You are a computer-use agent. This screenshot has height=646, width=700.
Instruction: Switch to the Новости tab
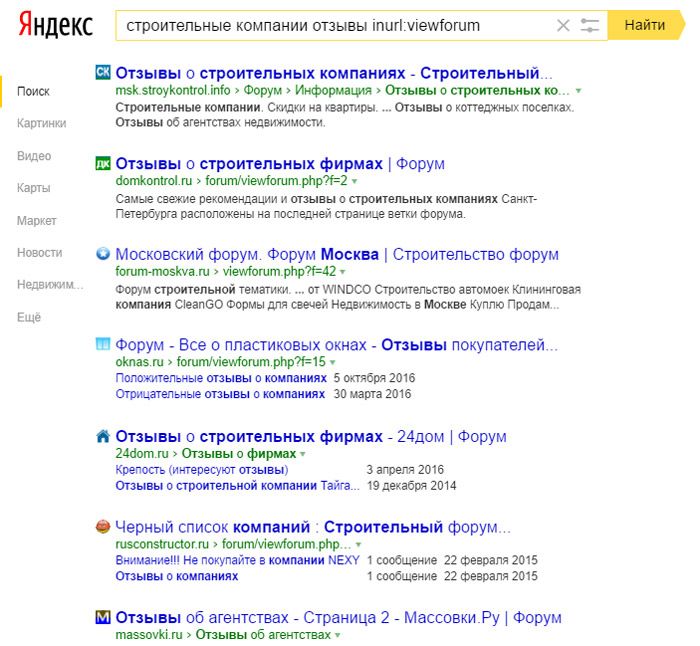pyautogui.click(x=40, y=253)
